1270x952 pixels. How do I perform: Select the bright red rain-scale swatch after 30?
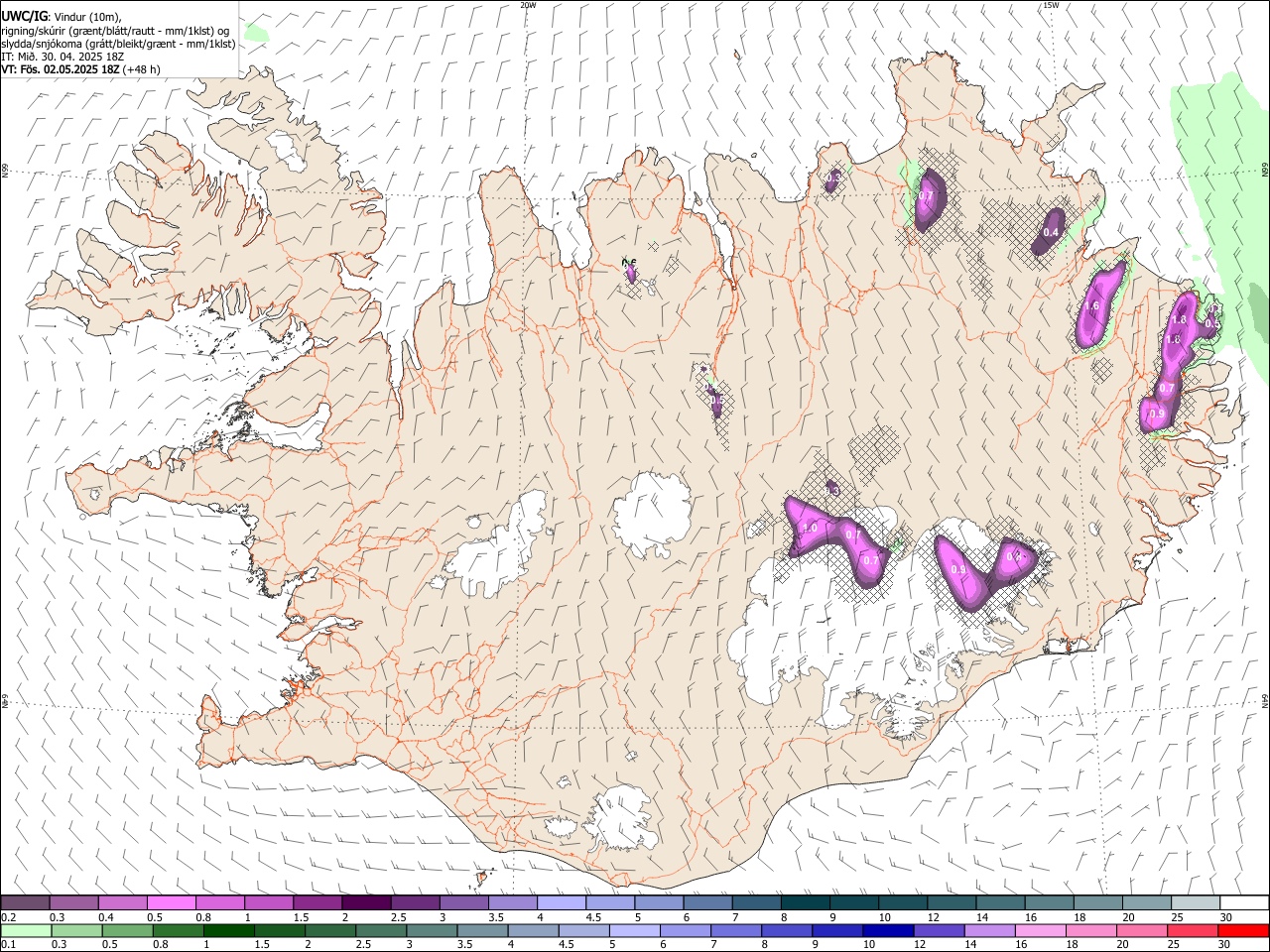[x=1242, y=930]
